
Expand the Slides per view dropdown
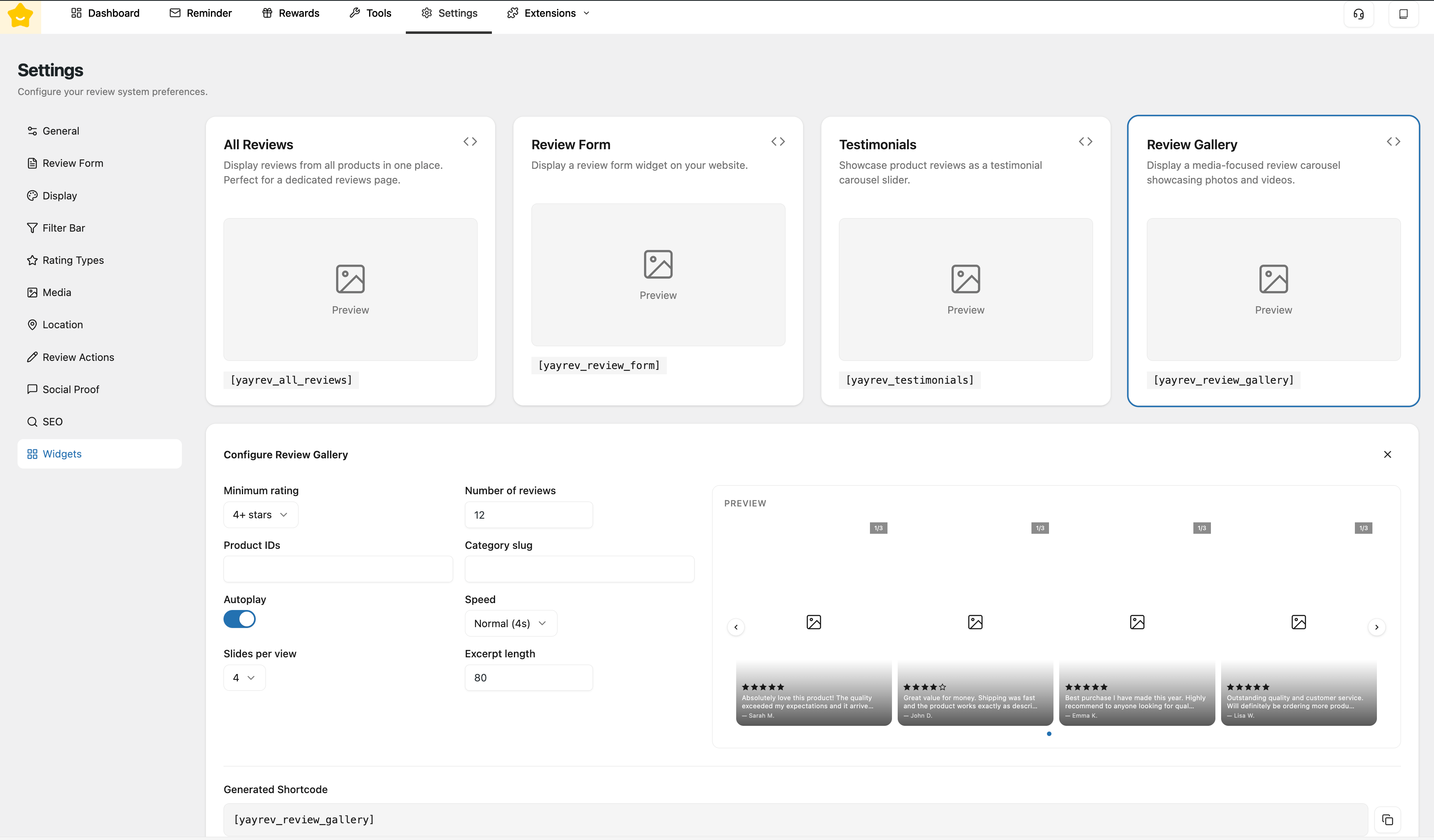pyautogui.click(x=244, y=678)
